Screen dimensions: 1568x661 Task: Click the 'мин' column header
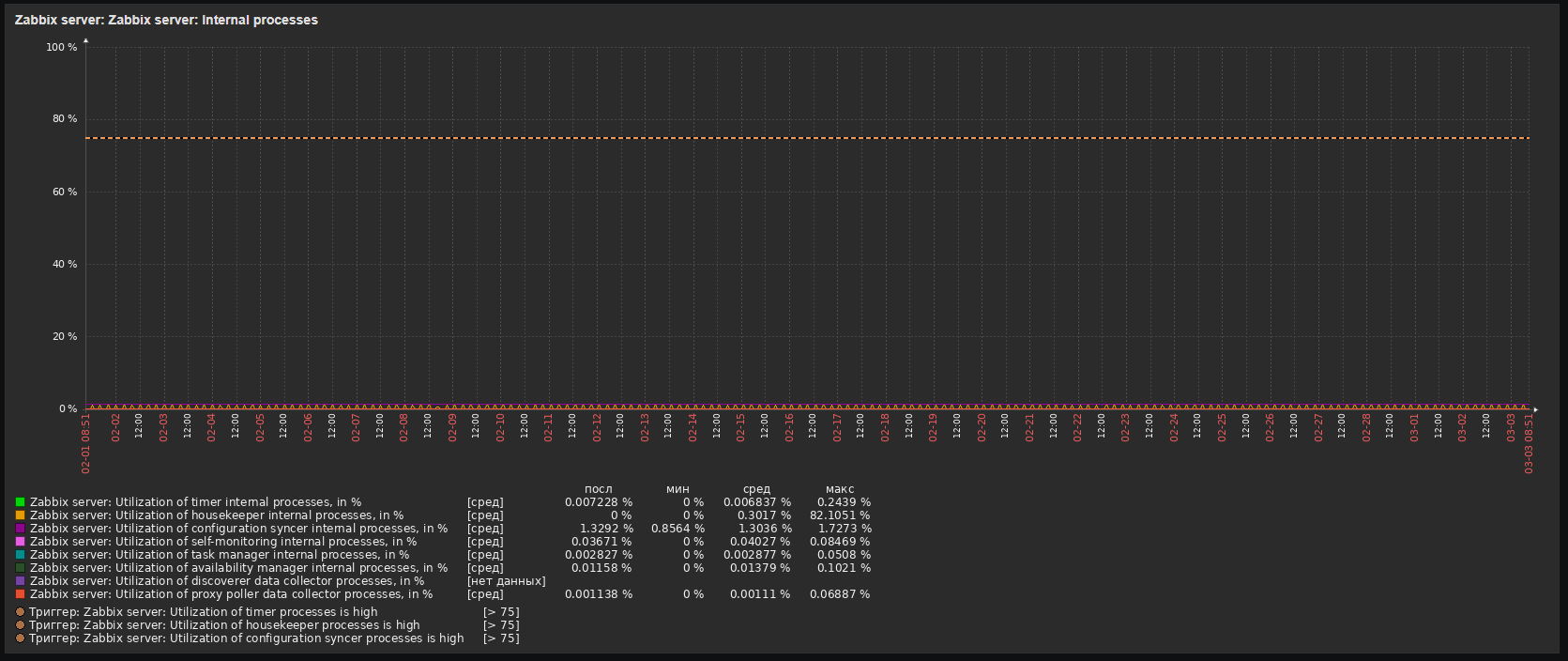[x=677, y=489]
